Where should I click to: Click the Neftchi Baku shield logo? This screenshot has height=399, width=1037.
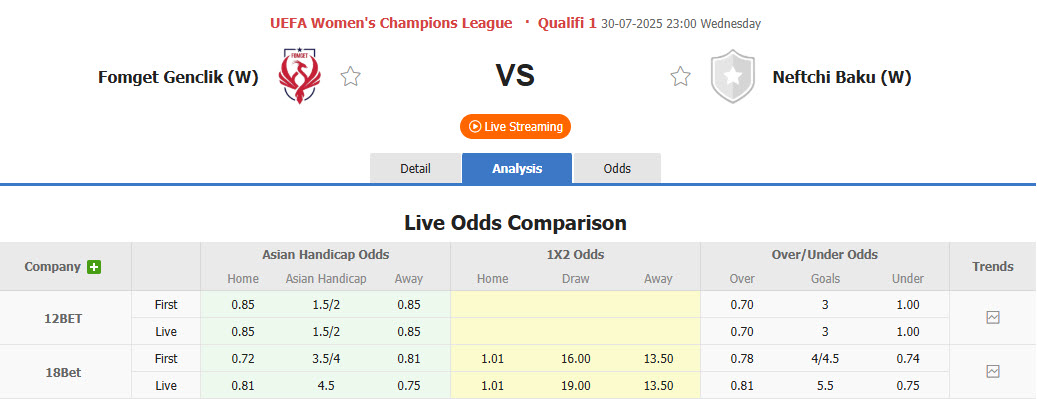tap(733, 76)
